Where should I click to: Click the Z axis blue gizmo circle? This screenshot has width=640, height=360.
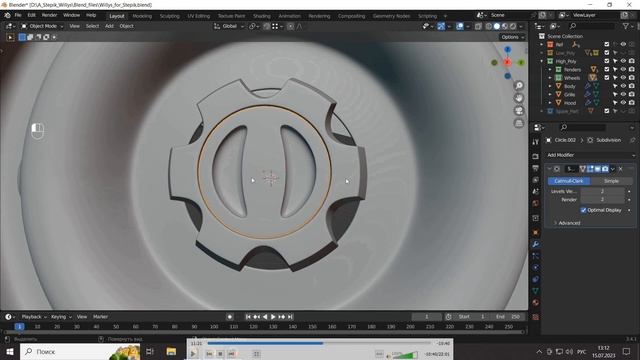point(507,49)
